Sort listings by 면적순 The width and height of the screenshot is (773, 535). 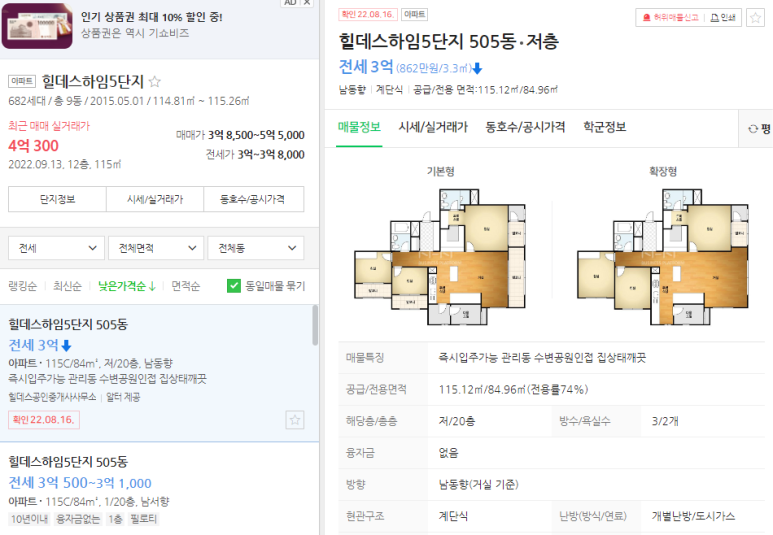[x=185, y=286]
